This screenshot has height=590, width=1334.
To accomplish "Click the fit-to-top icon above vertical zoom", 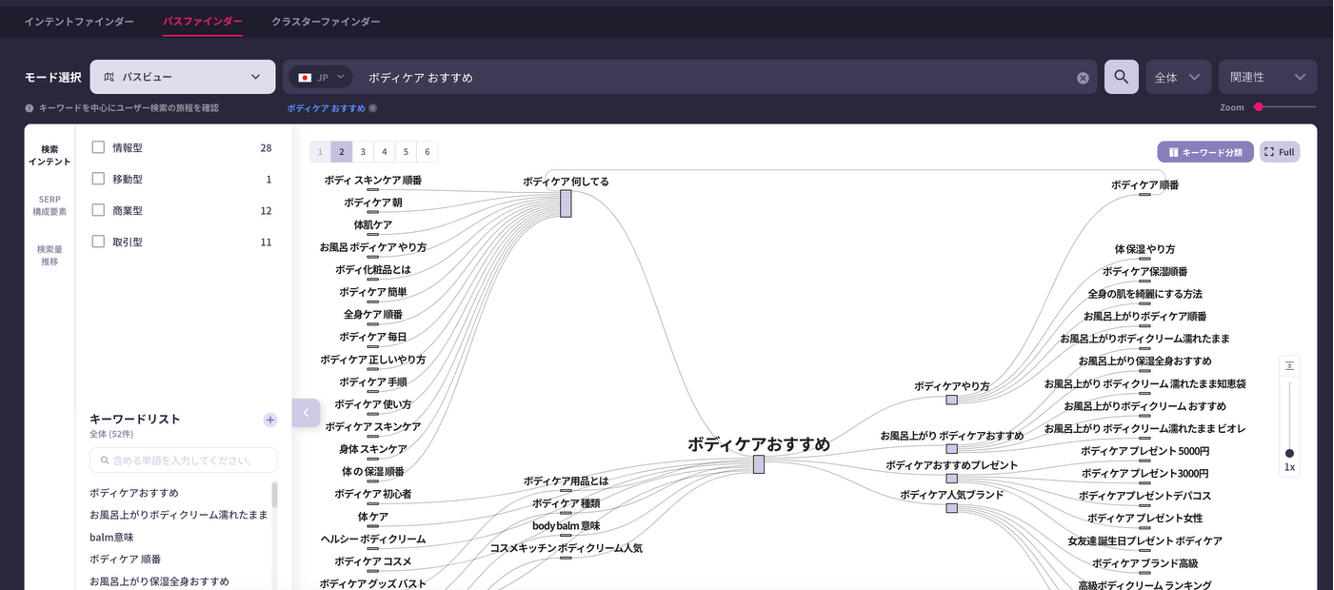I will [x=1290, y=366].
